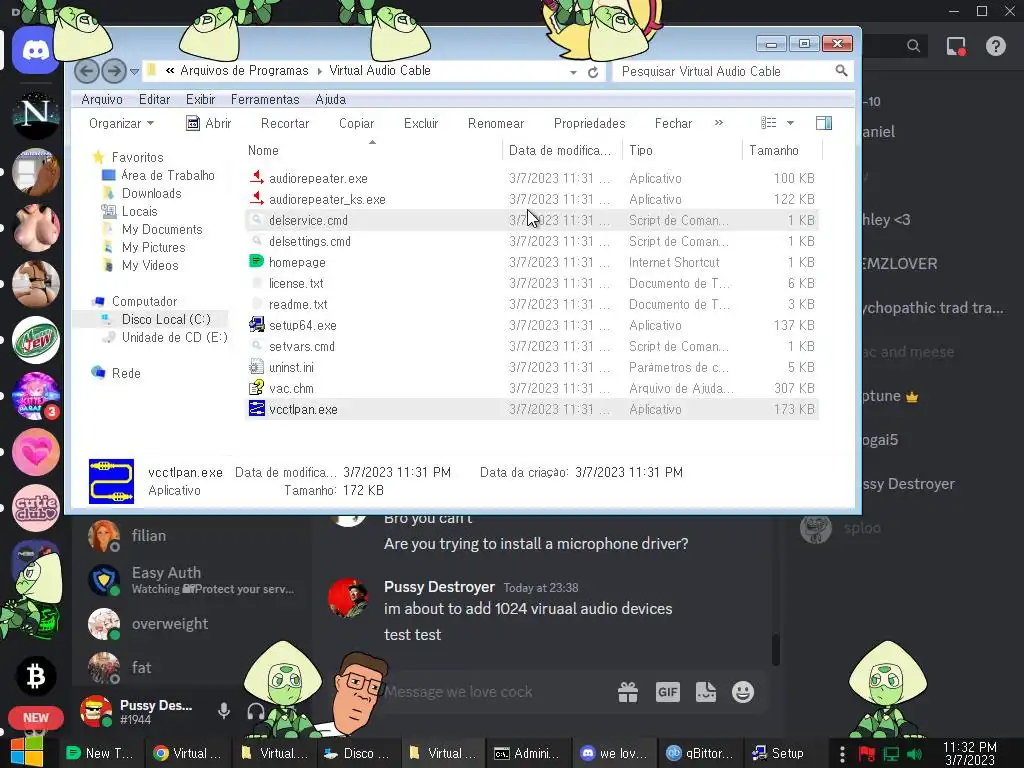The height and width of the screenshot is (768, 1024).
Task: Mute microphone in Discord user panel
Action: 224,711
